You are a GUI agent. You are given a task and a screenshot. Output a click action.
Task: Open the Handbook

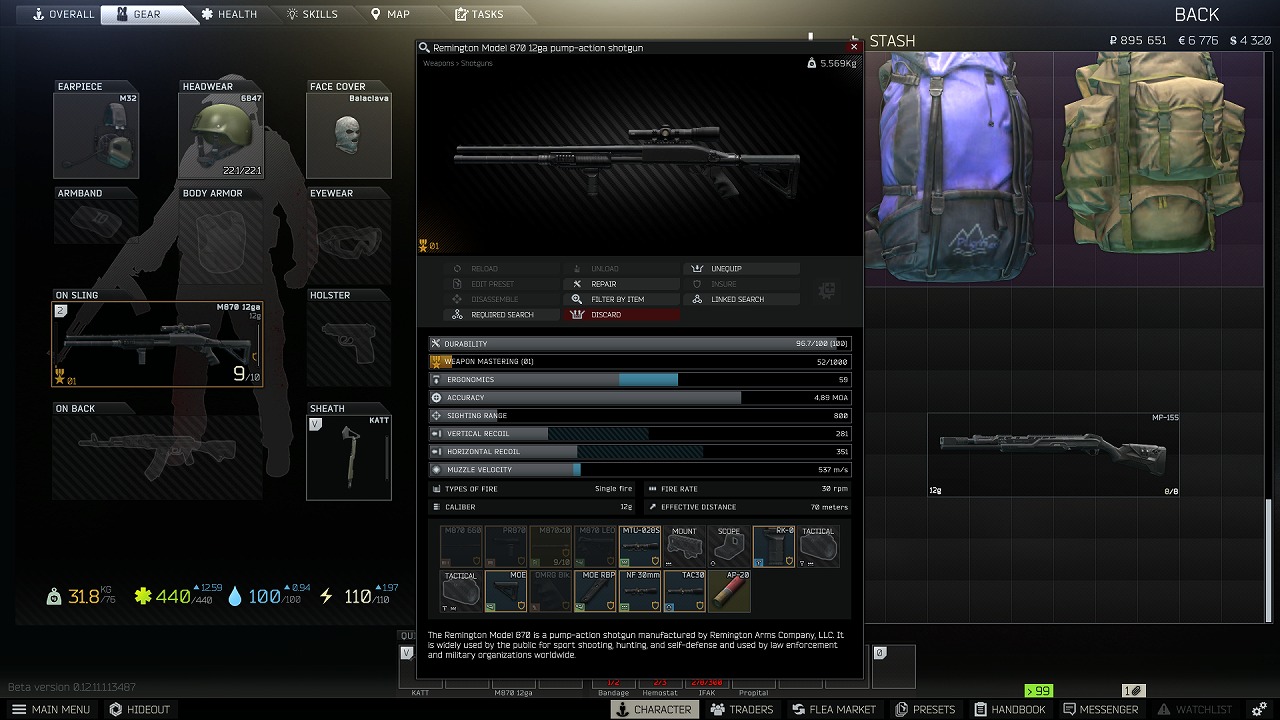[x=1008, y=709]
